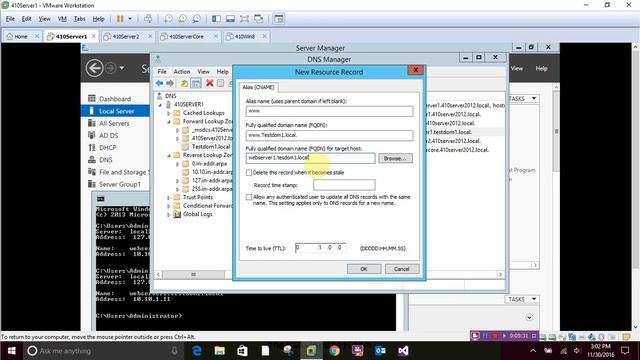Click the Browse button
This screenshot has height=360, width=640.
pos(395,158)
